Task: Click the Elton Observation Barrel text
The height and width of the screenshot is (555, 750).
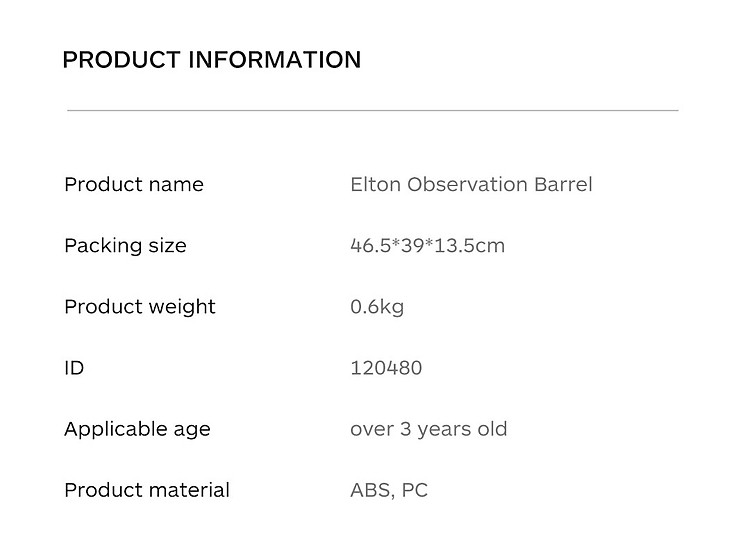Action: pyautogui.click(x=471, y=184)
